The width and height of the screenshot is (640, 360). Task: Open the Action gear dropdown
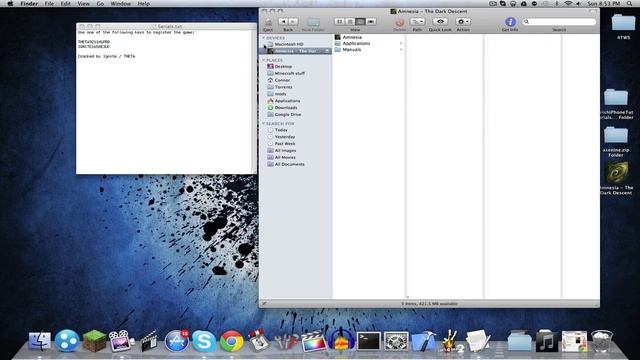click(463, 22)
